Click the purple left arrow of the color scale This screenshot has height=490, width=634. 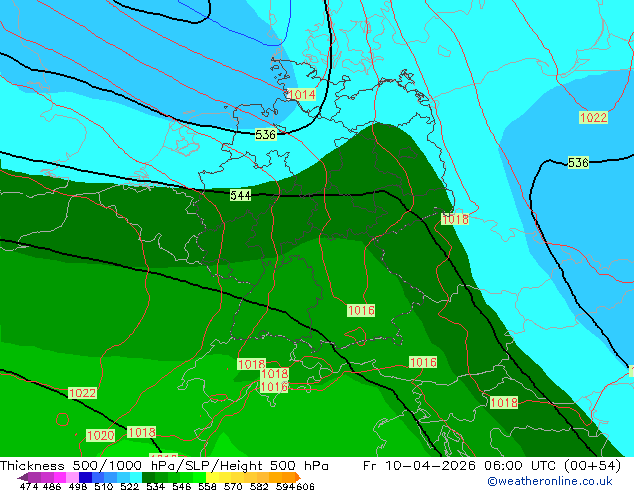click(23, 477)
